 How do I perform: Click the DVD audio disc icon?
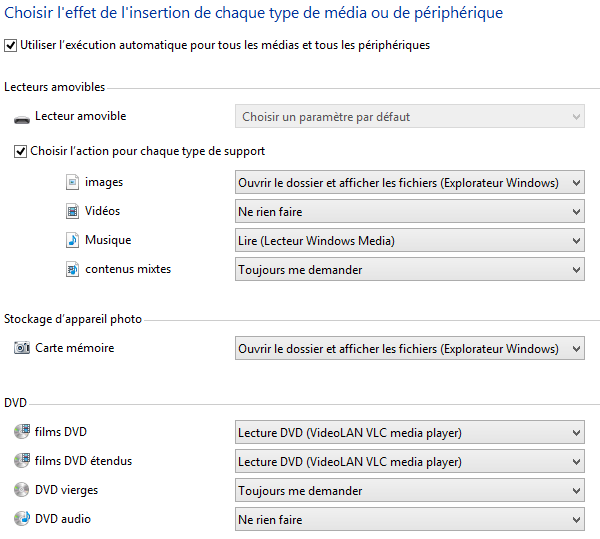click(22, 518)
